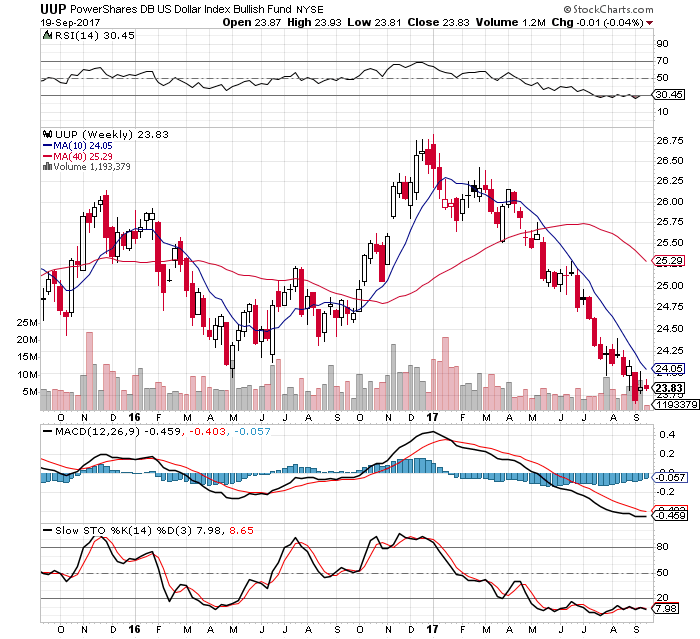Click the RSI value label 30.45 on right axis
Screen dimensions: 700x639
click(x=668, y=95)
